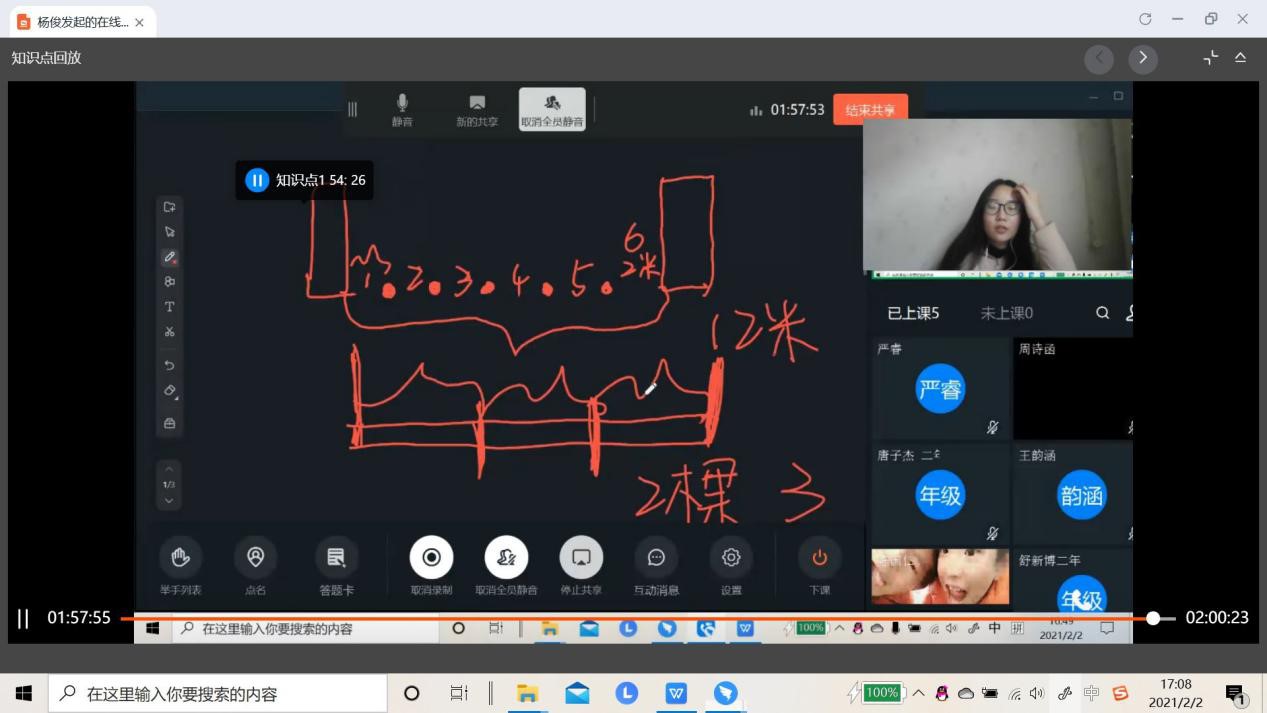The image size is (1267, 713).
Task: Open the 点名 roll call
Action: 256,567
